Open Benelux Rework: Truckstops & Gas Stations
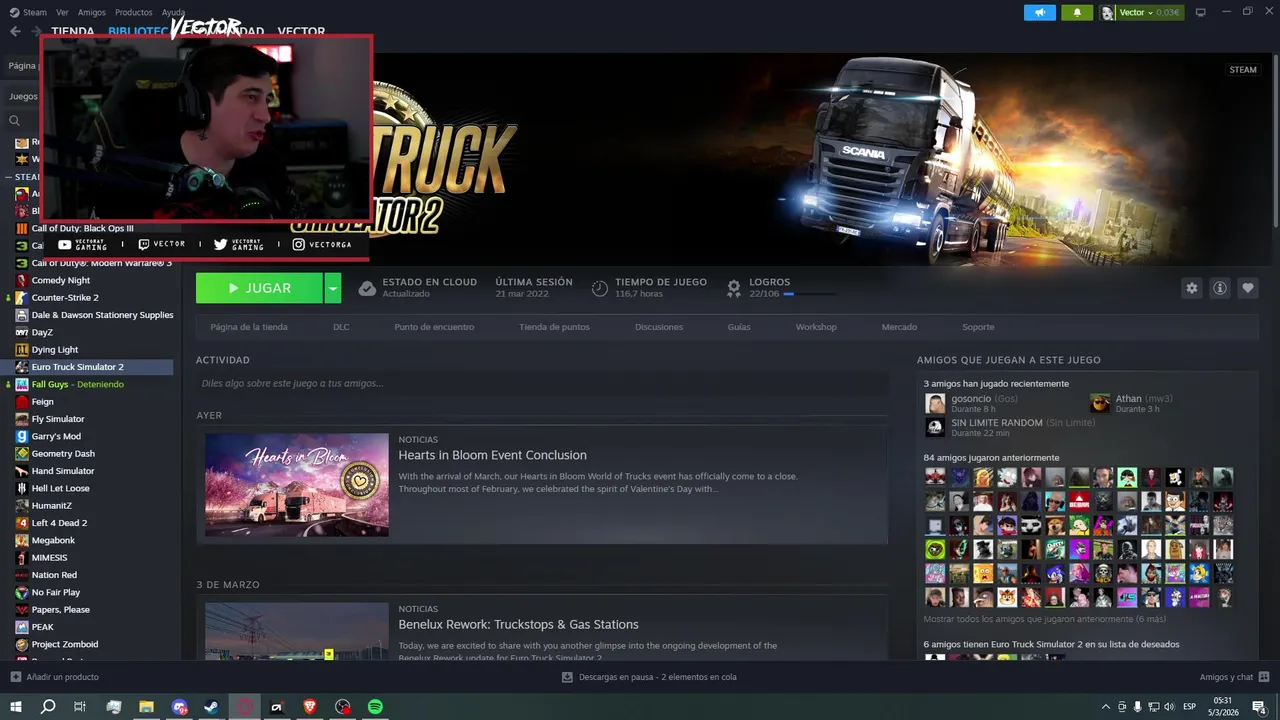Viewport: 1280px width, 720px height. (518, 624)
